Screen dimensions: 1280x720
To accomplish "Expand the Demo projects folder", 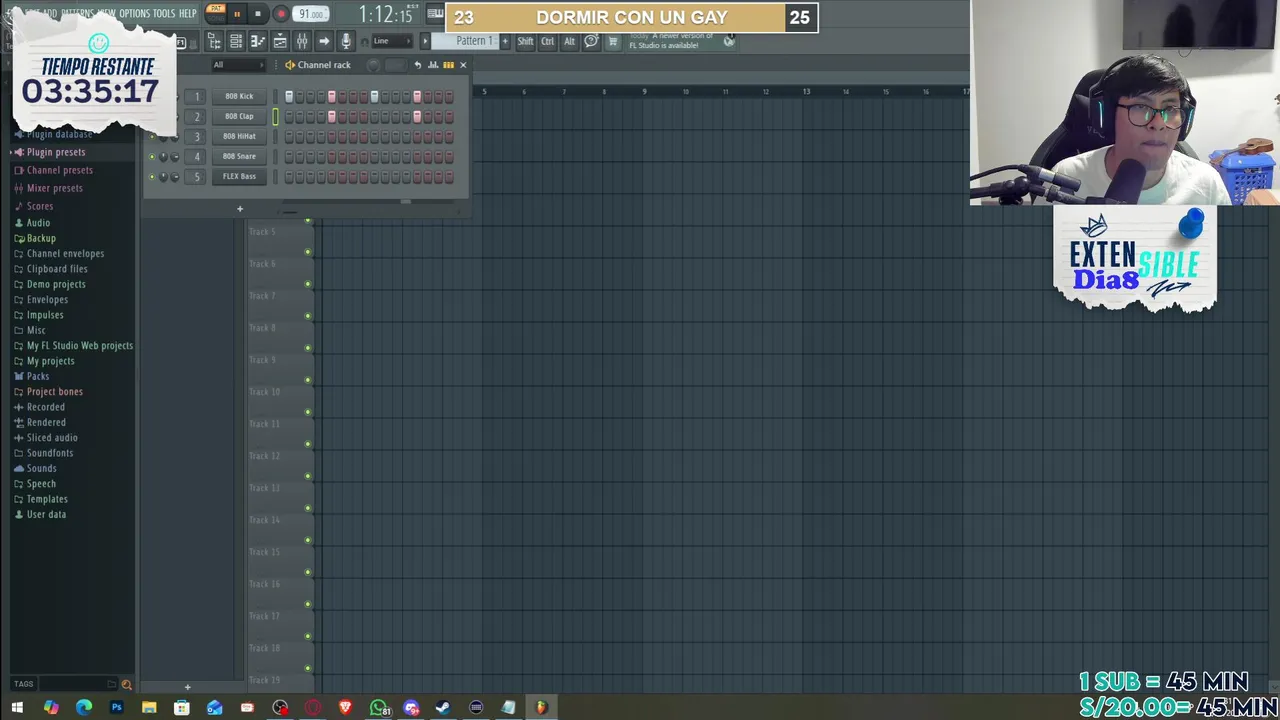I will 56,284.
